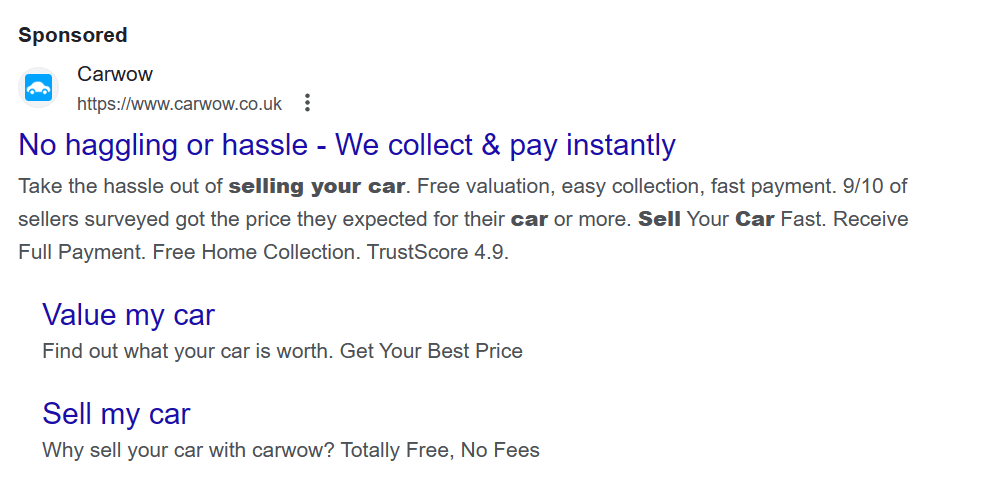The width and height of the screenshot is (982, 483).
Task: Open the 'No haggling or hassle' headline link
Action: tap(347, 145)
